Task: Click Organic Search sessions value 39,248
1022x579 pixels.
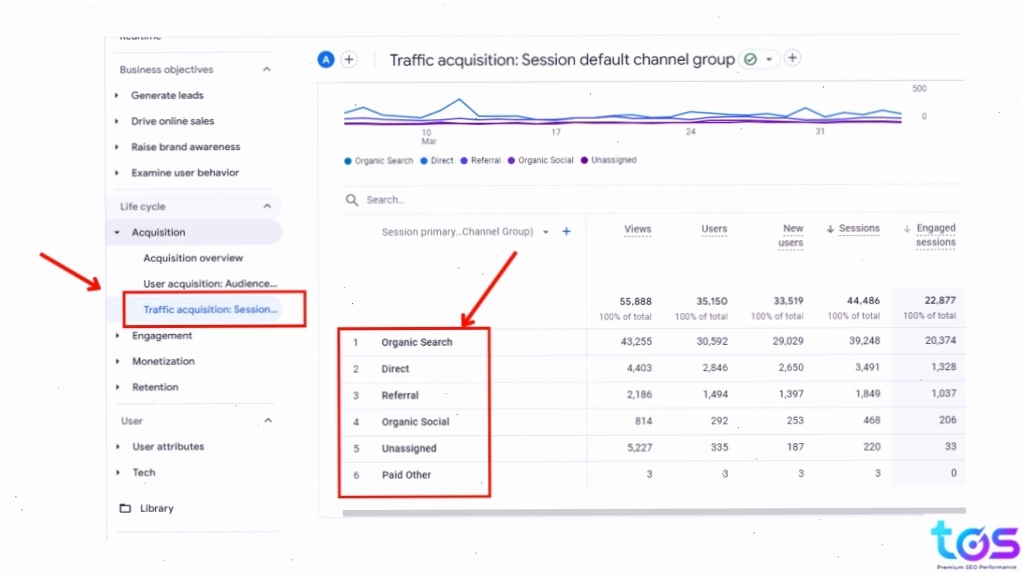Action: (863, 341)
